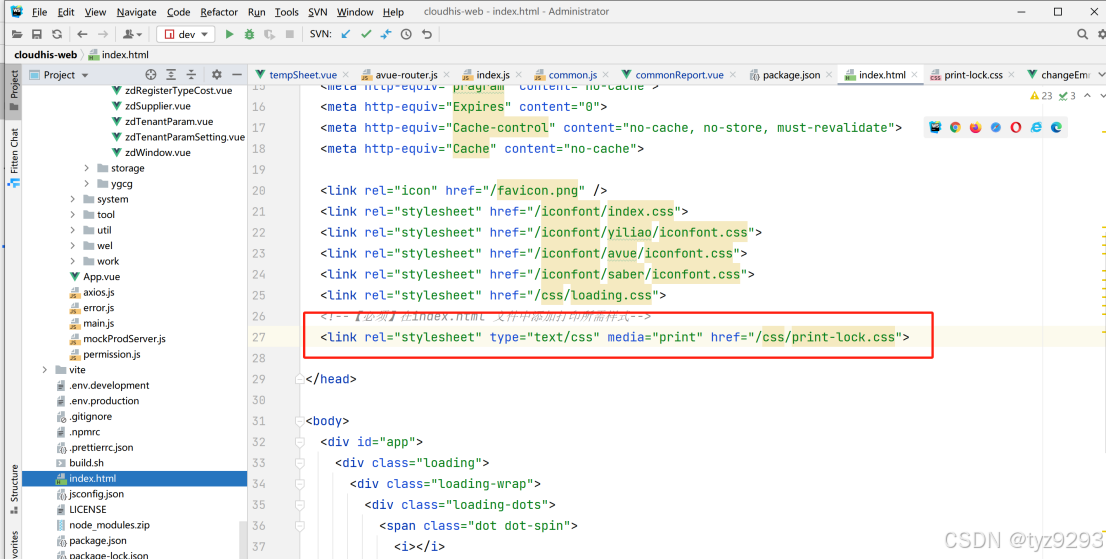This screenshot has width=1107, height=560.
Task: Open the File menu
Action: pos(40,12)
